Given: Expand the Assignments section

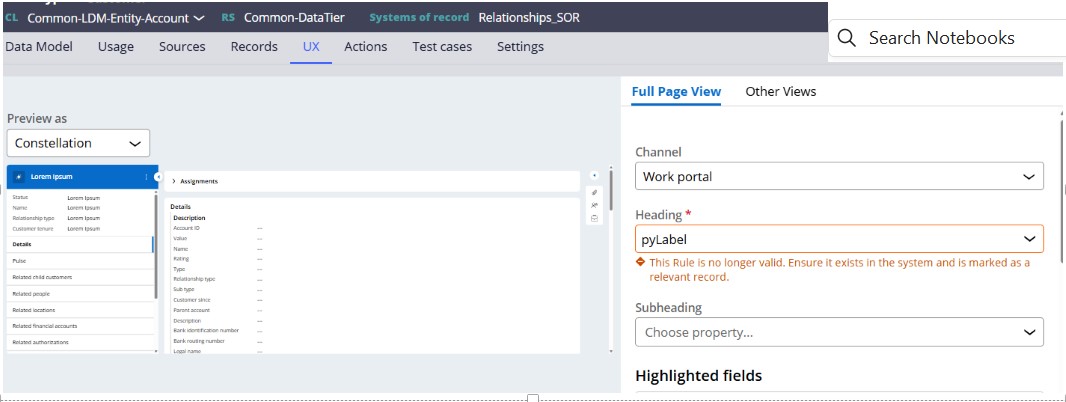Looking at the screenshot, I should pyautogui.click(x=175, y=181).
